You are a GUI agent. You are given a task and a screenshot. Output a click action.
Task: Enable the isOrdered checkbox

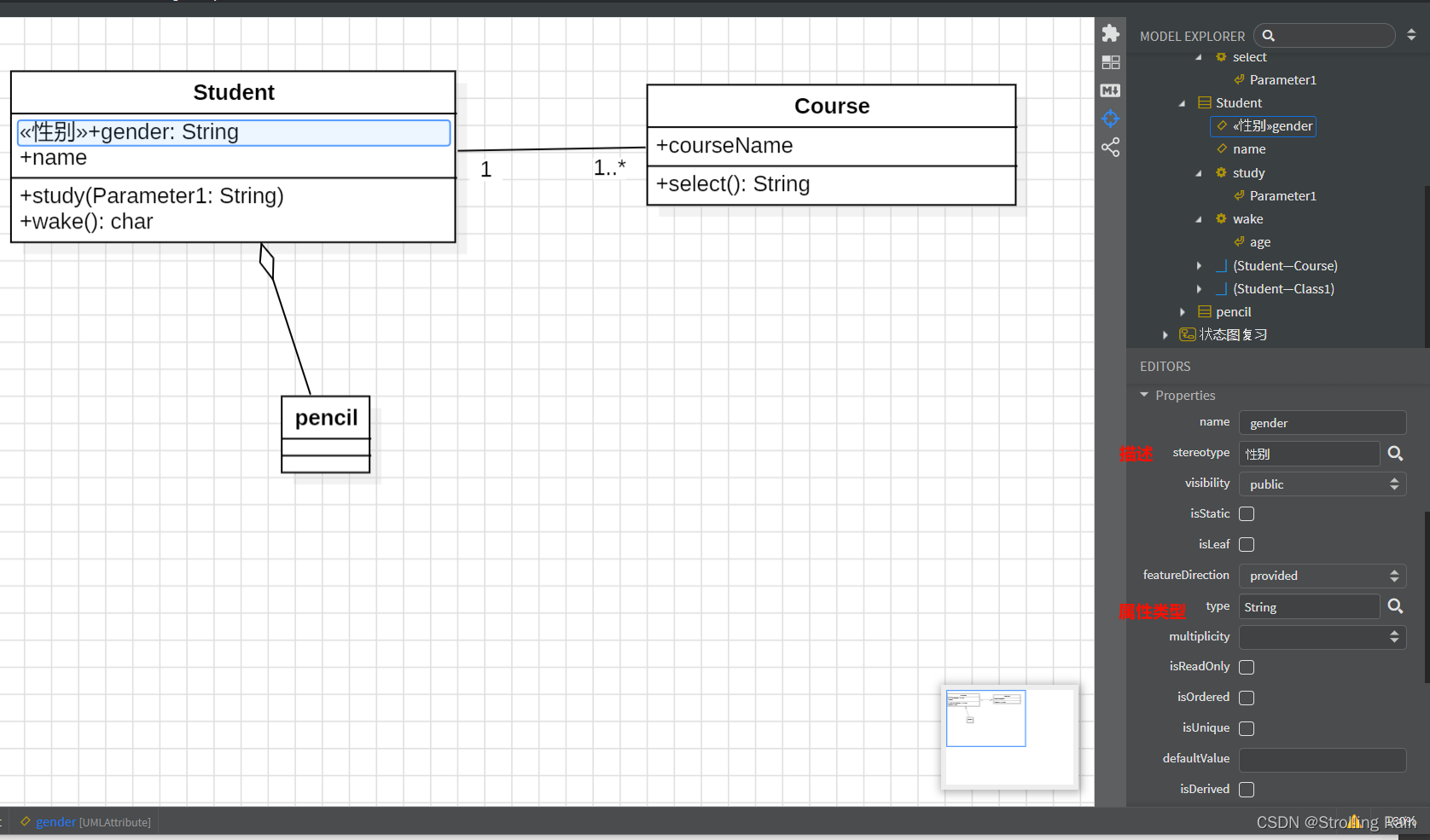1247,698
